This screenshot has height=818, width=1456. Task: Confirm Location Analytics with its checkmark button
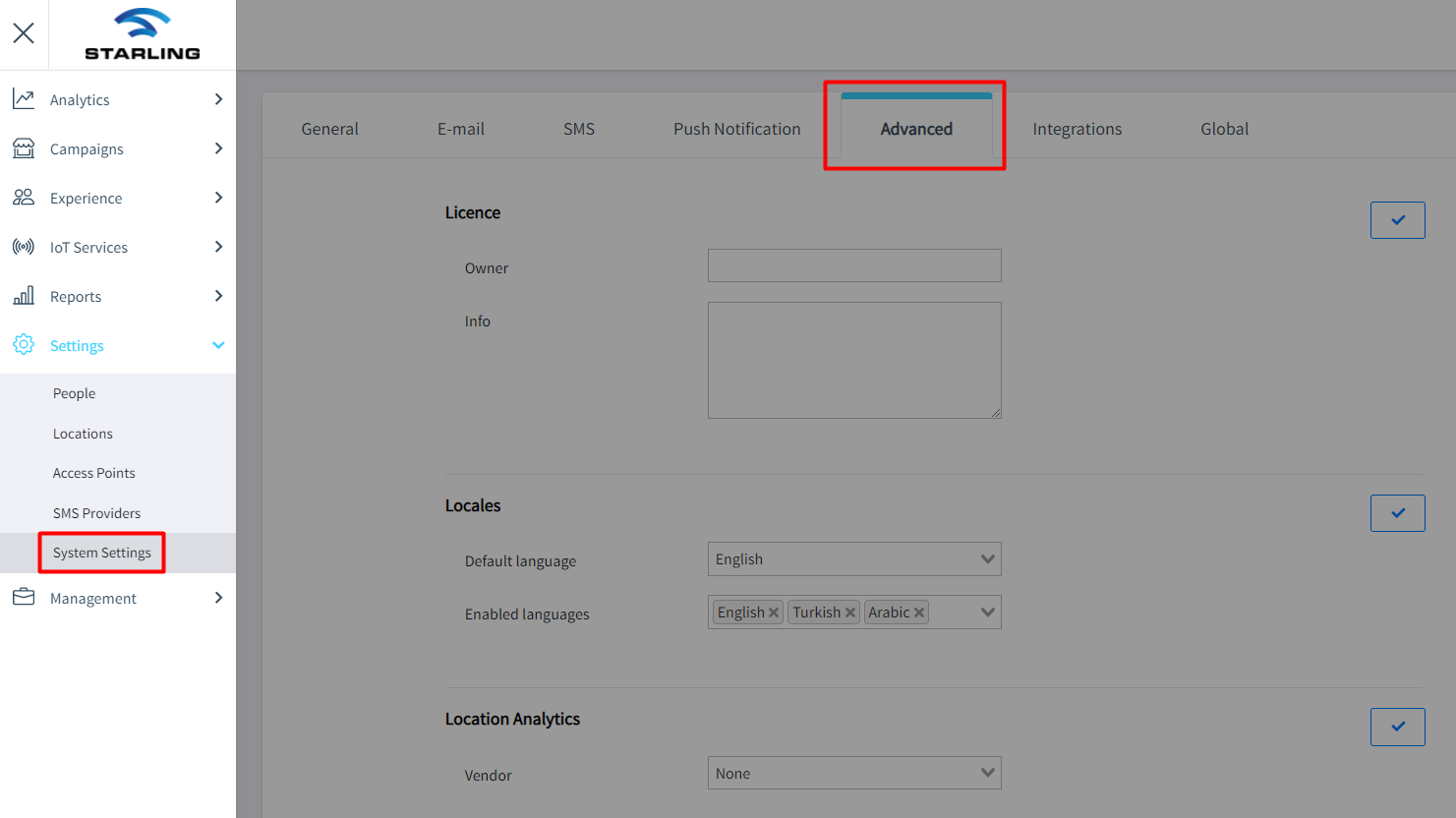pos(1397,727)
